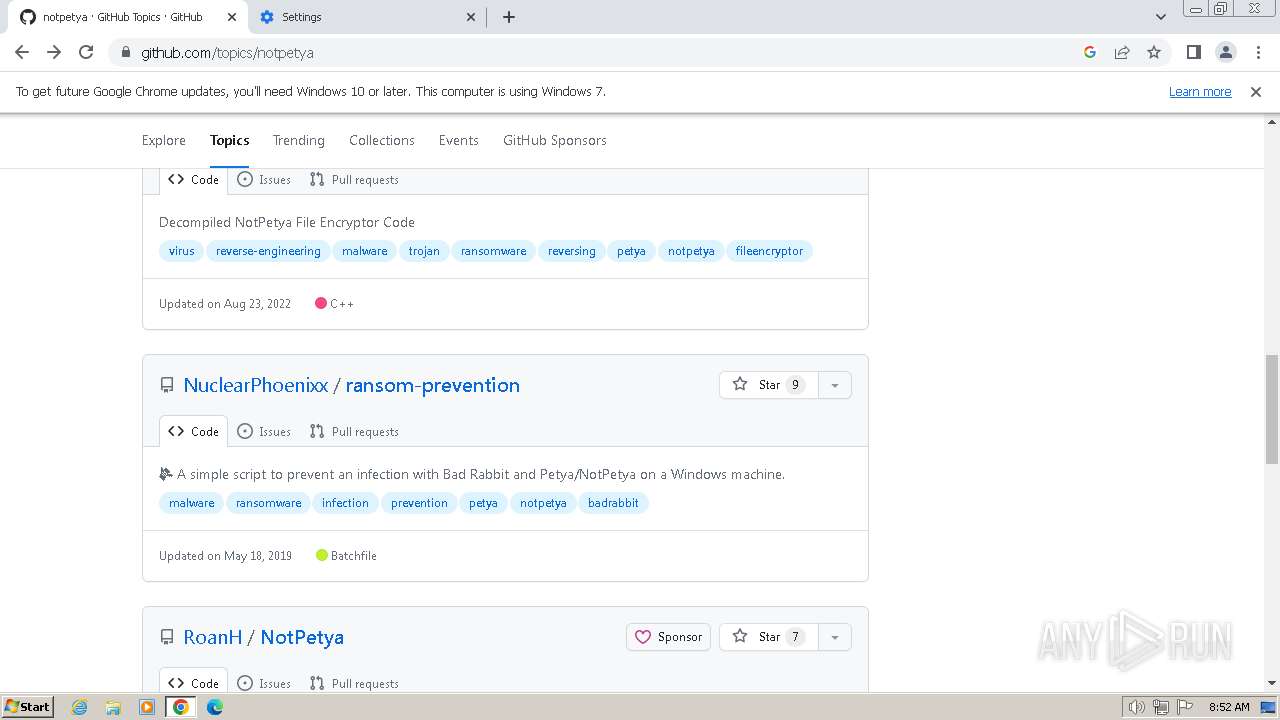Open the NotPetya repository link by RoanH
Viewport: 1280px width, 720px height.
(302, 637)
